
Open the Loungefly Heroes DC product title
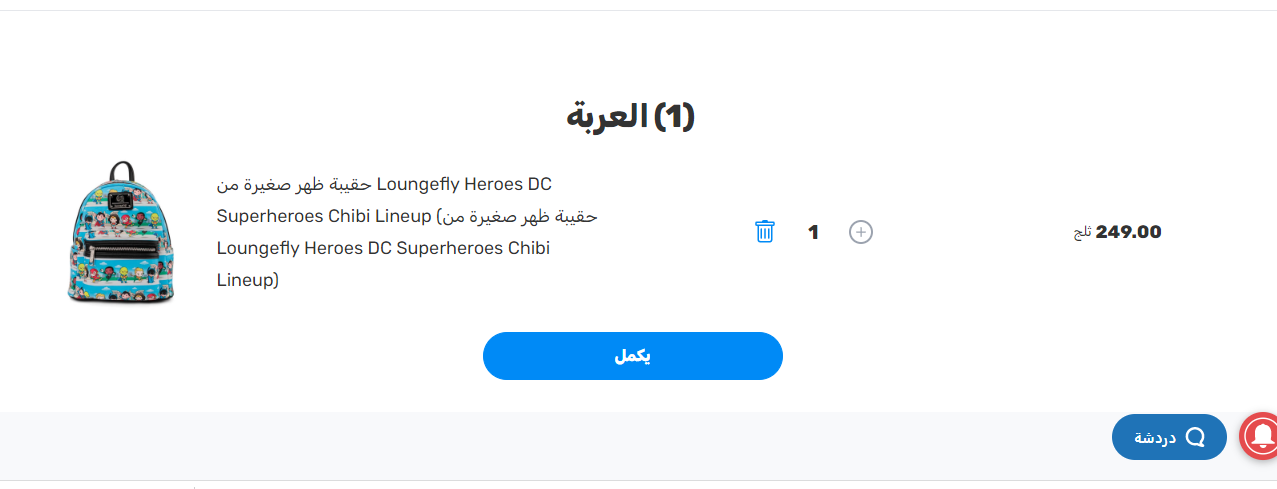pos(464,185)
